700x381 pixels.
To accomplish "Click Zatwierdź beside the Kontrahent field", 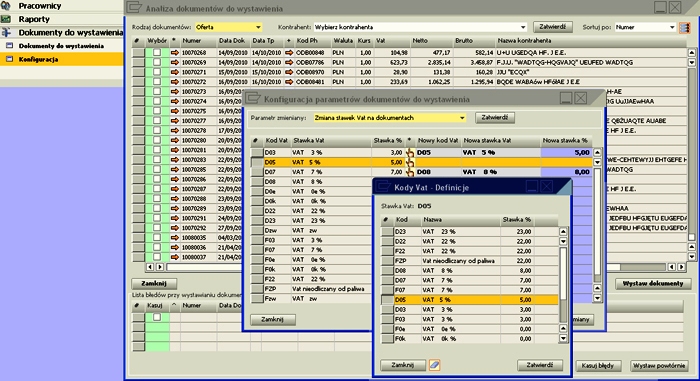I will [553, 27].
